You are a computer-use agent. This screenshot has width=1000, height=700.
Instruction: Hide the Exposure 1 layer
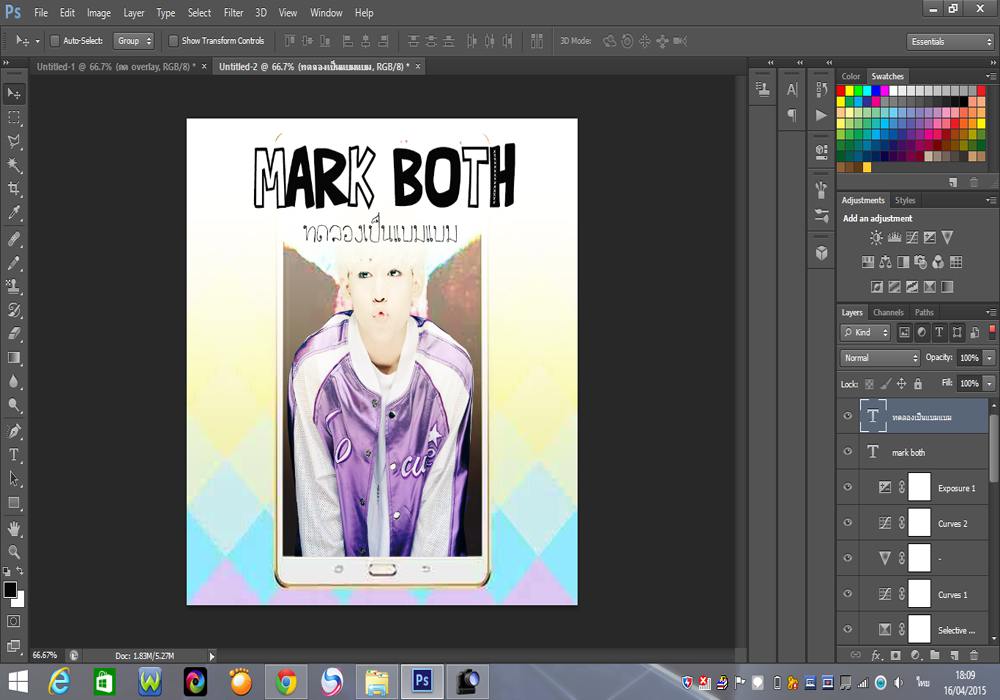(x=848, y=488)
